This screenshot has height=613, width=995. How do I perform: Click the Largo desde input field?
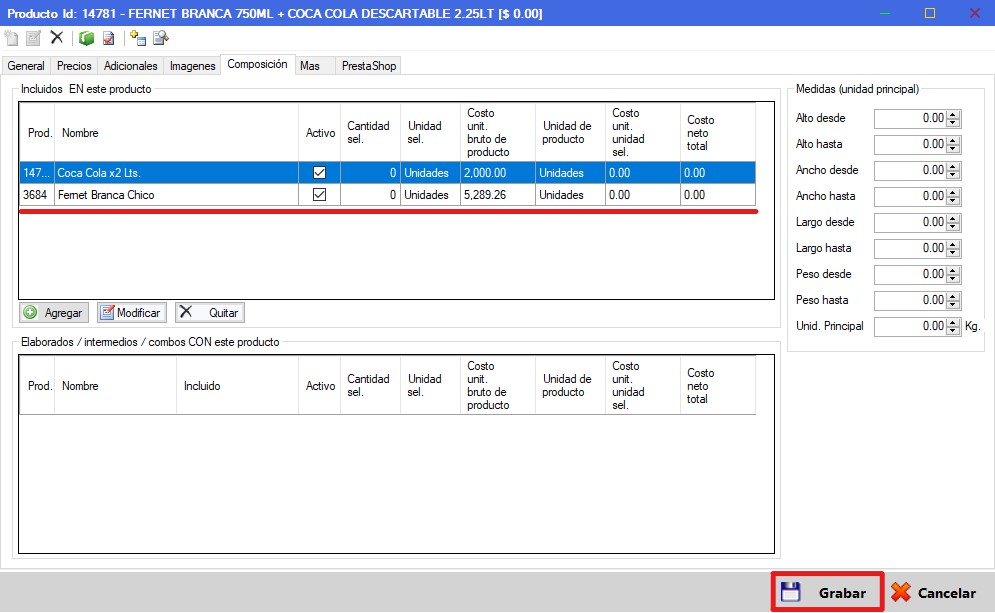[x=911, y=223]
